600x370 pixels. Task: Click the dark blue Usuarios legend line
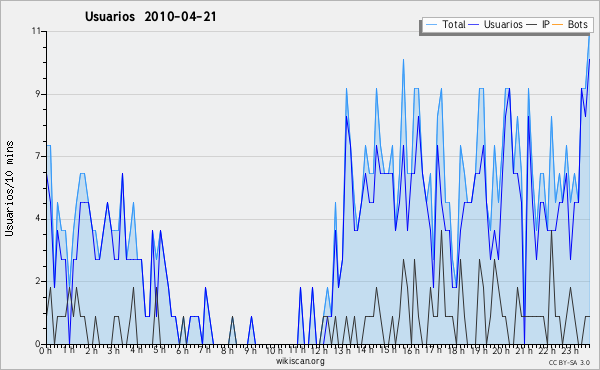pos(474,25)
